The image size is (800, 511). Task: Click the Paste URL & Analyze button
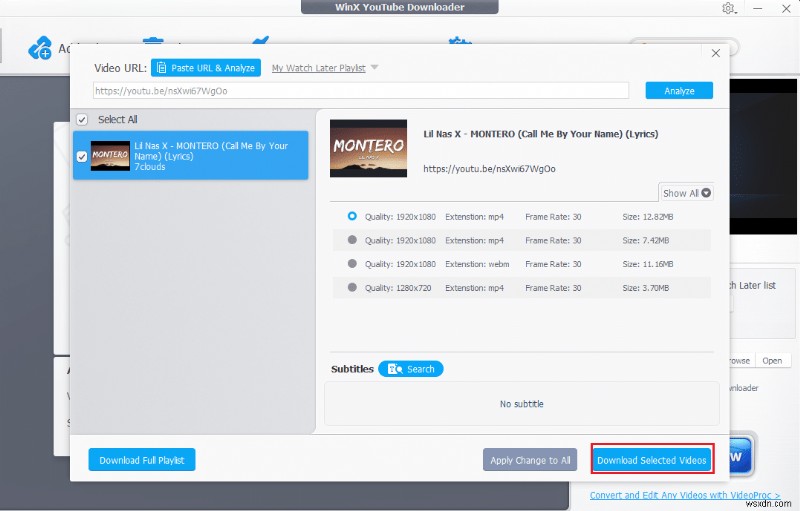(206, 68)
